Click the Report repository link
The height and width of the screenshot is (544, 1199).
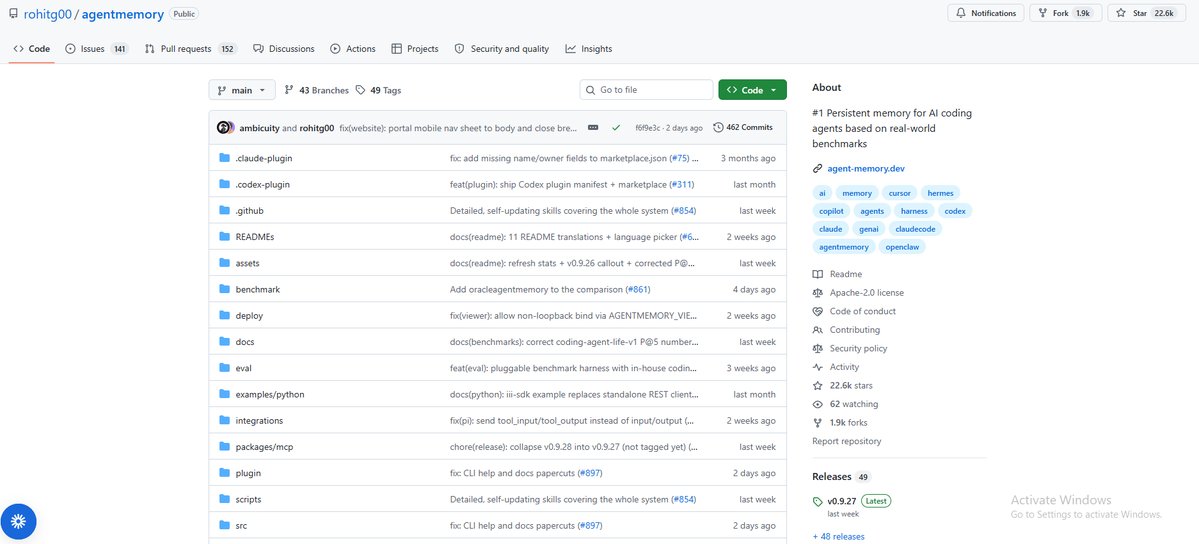(x=846, y=441)
